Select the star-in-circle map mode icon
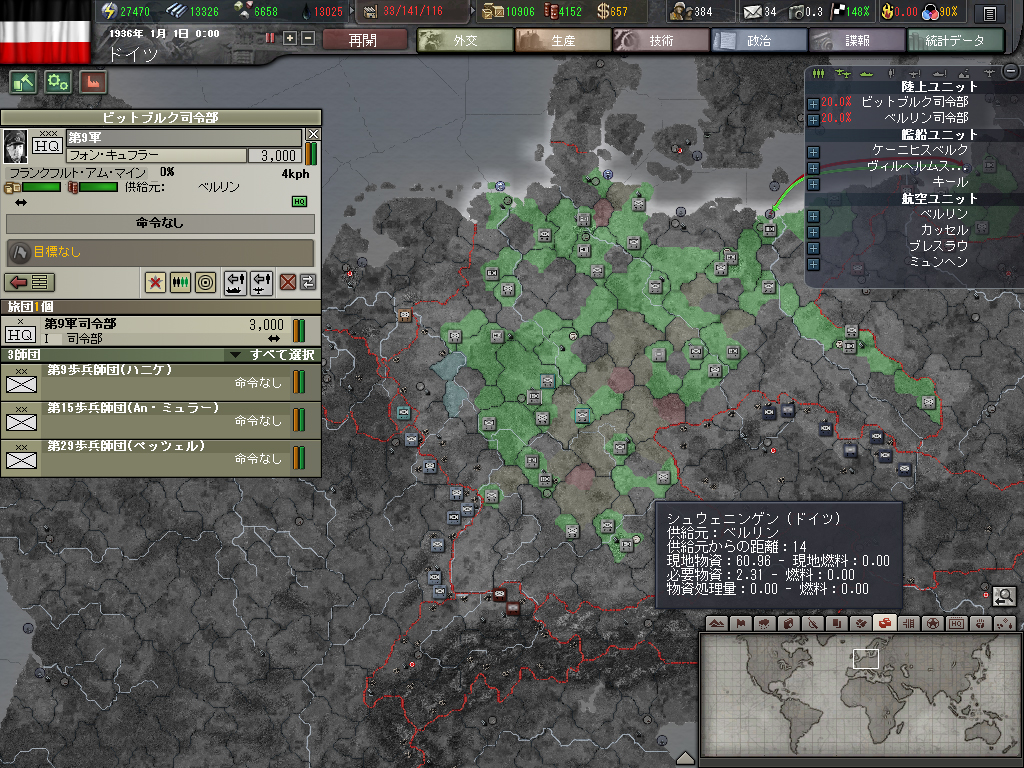 (933, 623)
